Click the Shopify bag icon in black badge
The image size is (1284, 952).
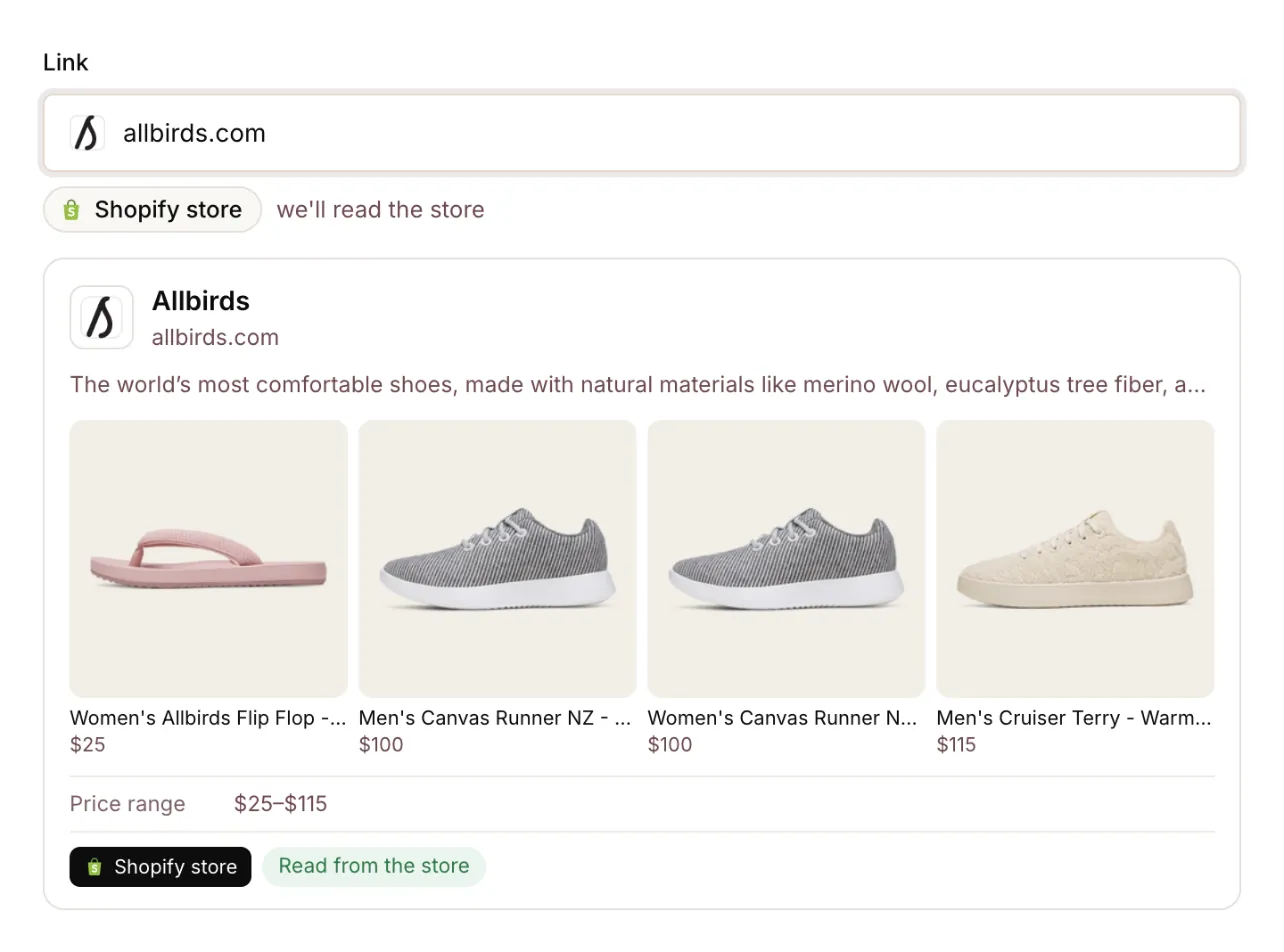pos(94,867)
